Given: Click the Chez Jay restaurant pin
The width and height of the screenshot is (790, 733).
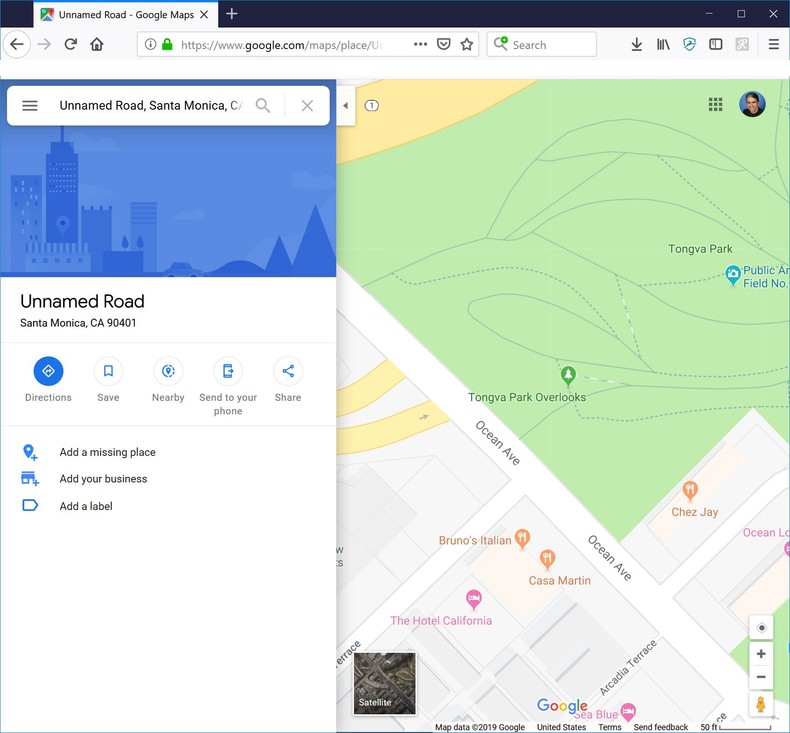Looking at the screenshot, I should click(690, 491).
